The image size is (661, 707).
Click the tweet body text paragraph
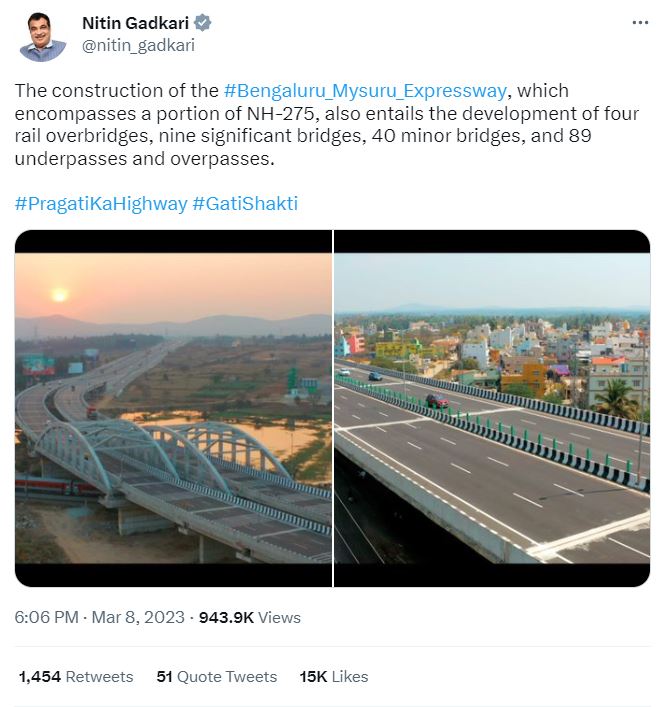(326, 125)
